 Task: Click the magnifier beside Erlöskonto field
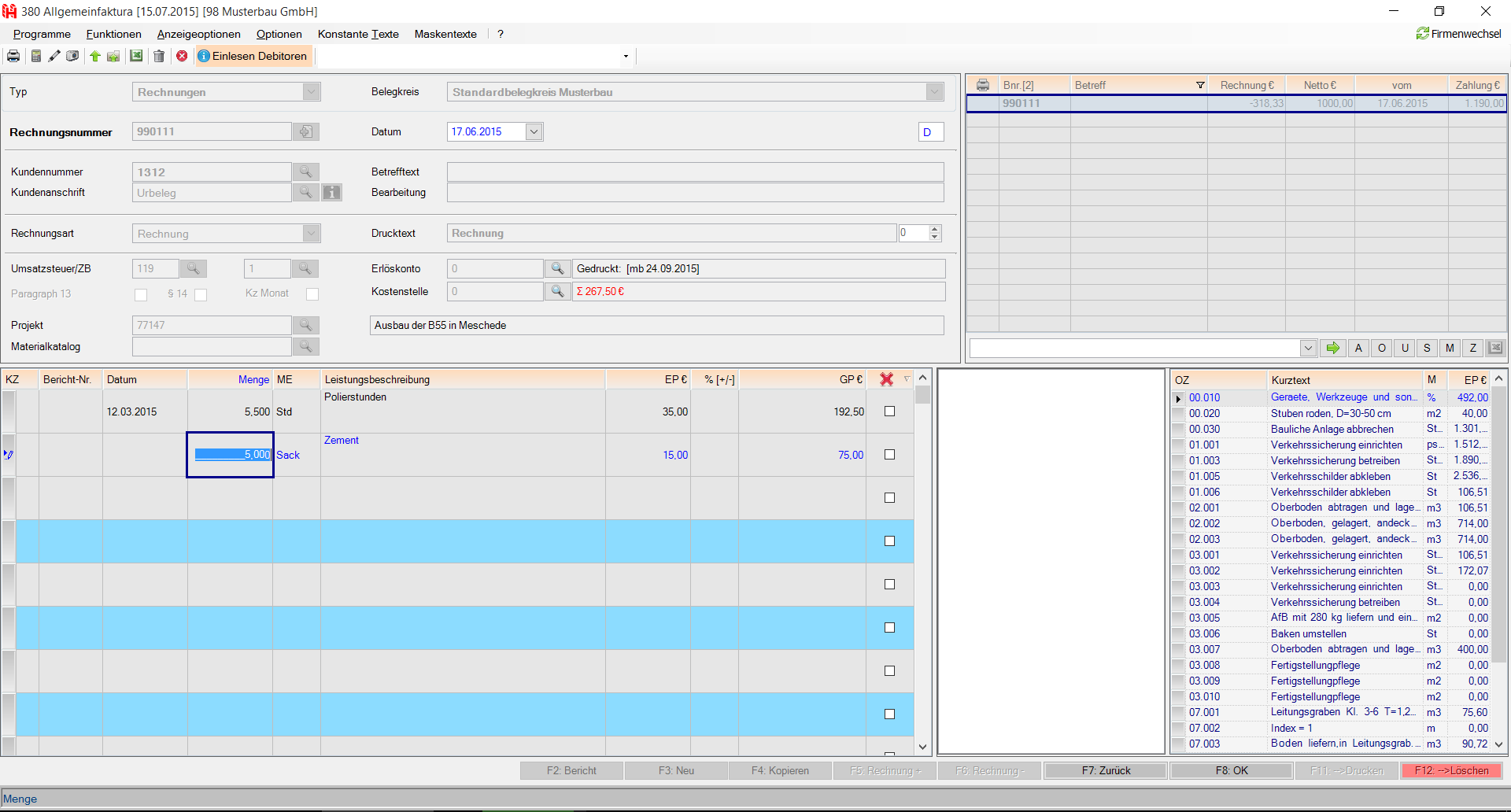click(x=557, y=268)
